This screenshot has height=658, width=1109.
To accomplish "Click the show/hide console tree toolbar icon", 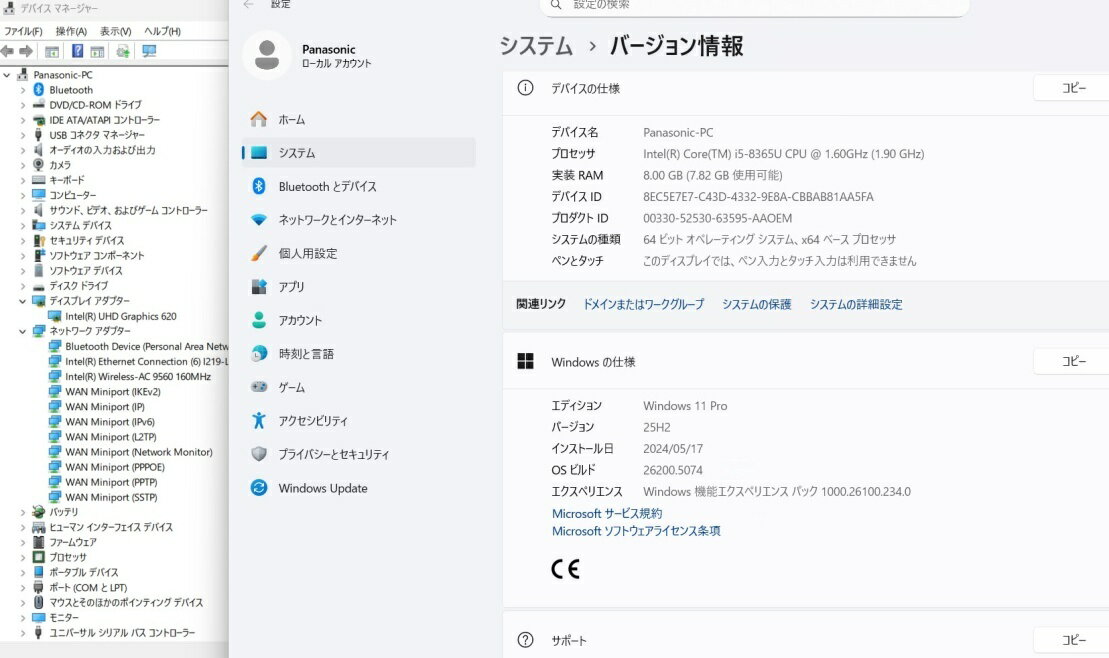I will tap(52, 51).
